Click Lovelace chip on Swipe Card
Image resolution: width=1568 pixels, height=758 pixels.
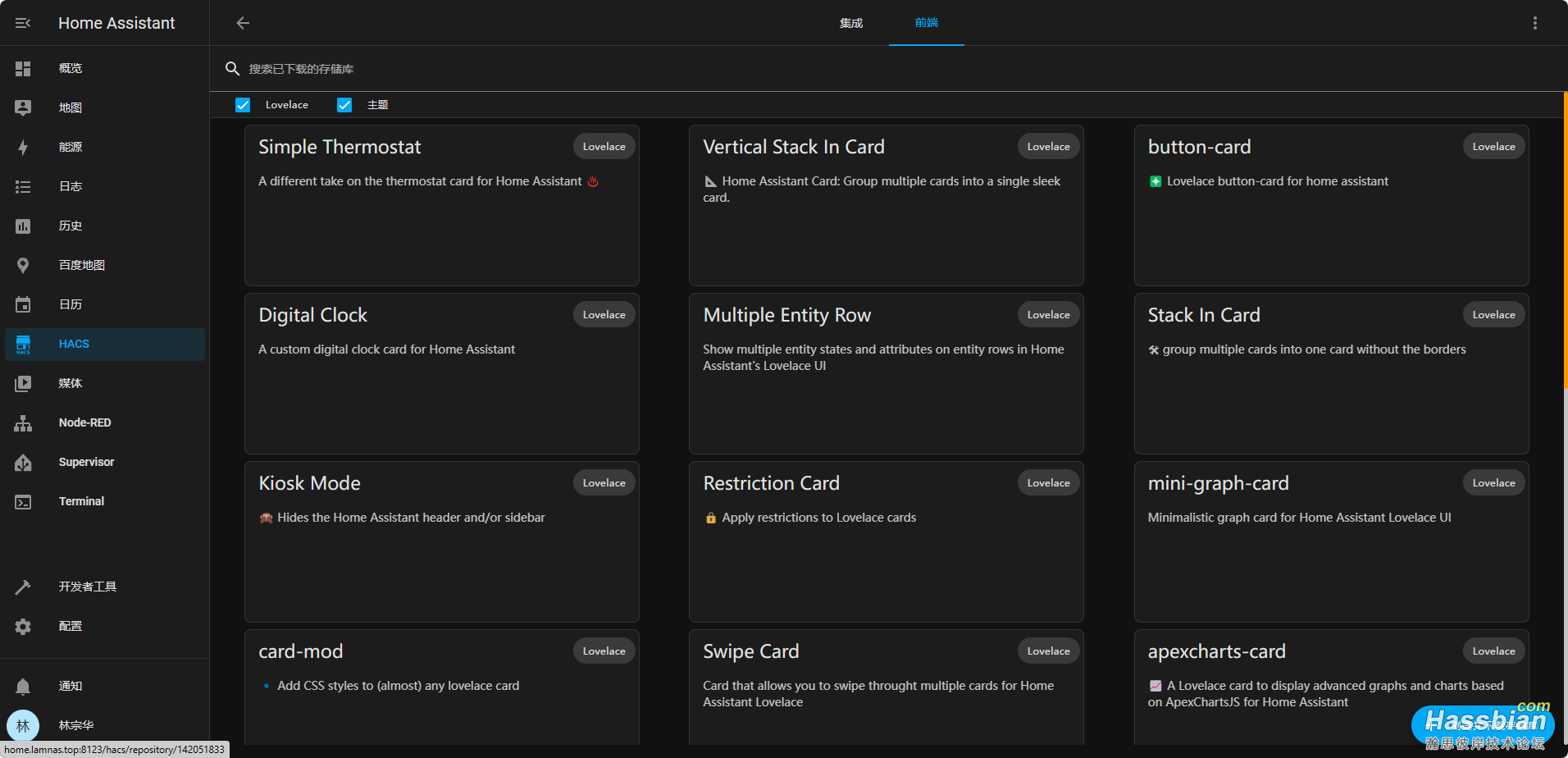click(1049, 651)
